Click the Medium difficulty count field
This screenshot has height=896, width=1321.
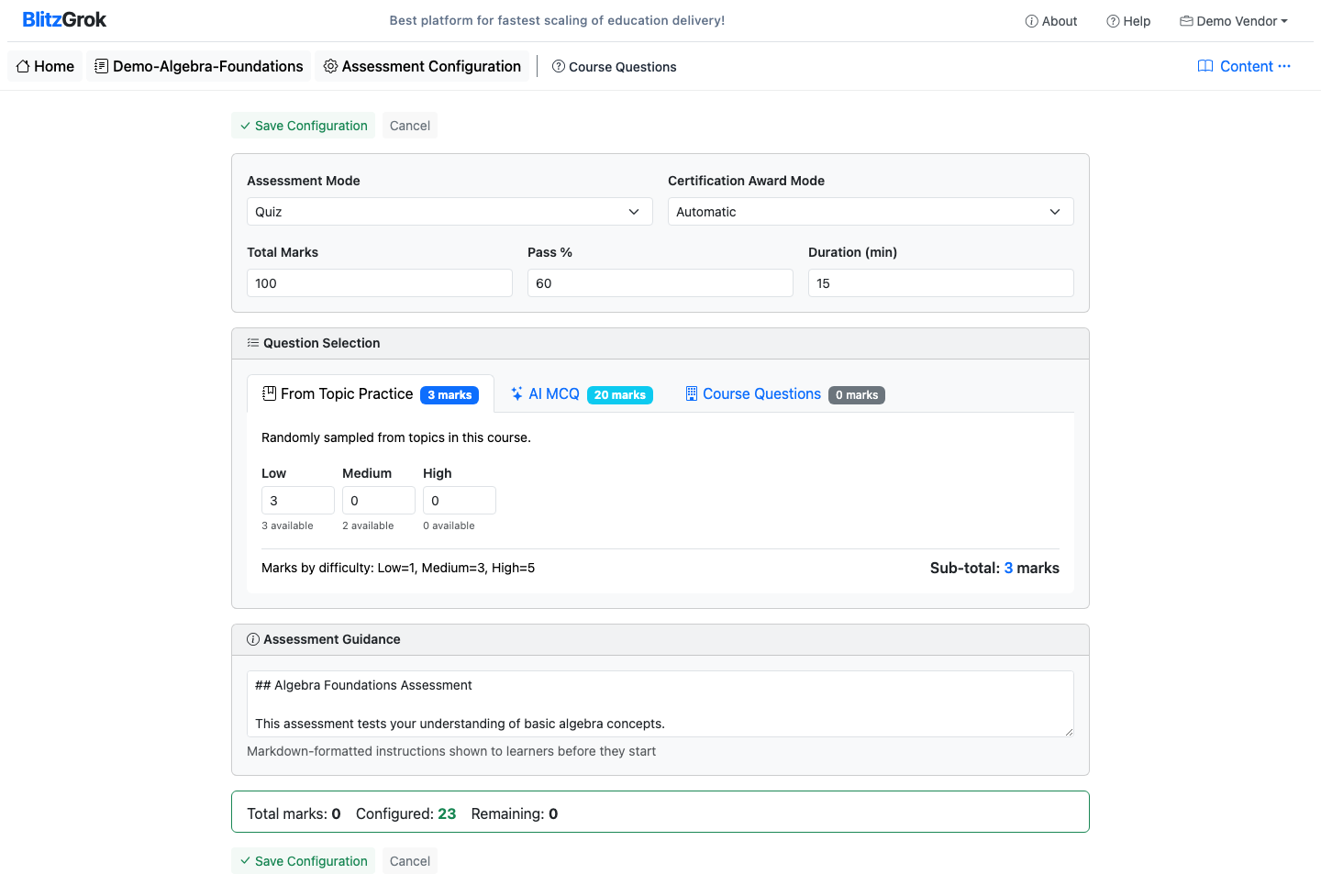(379, 501)
